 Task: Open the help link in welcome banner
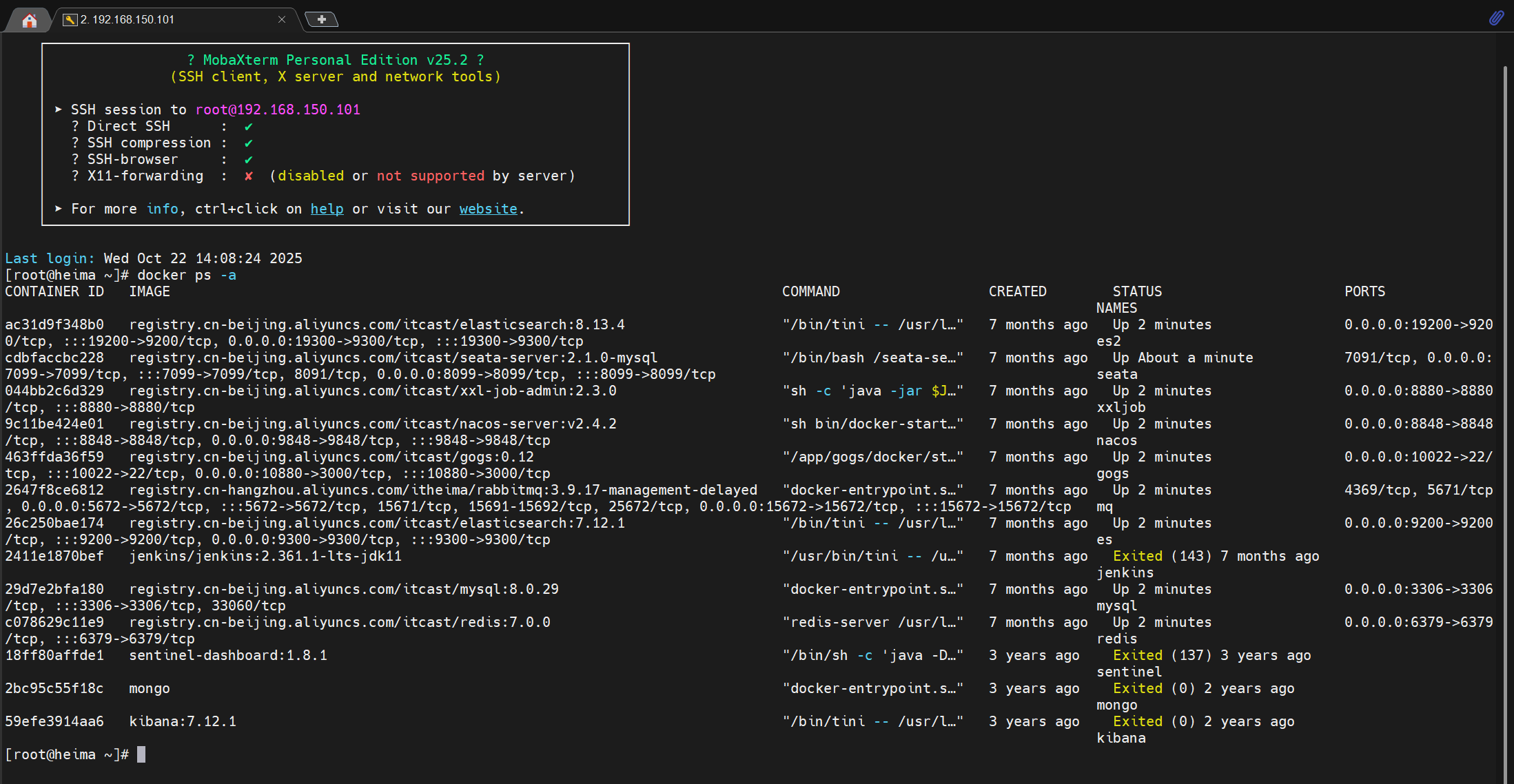click(x=327, y=209)
